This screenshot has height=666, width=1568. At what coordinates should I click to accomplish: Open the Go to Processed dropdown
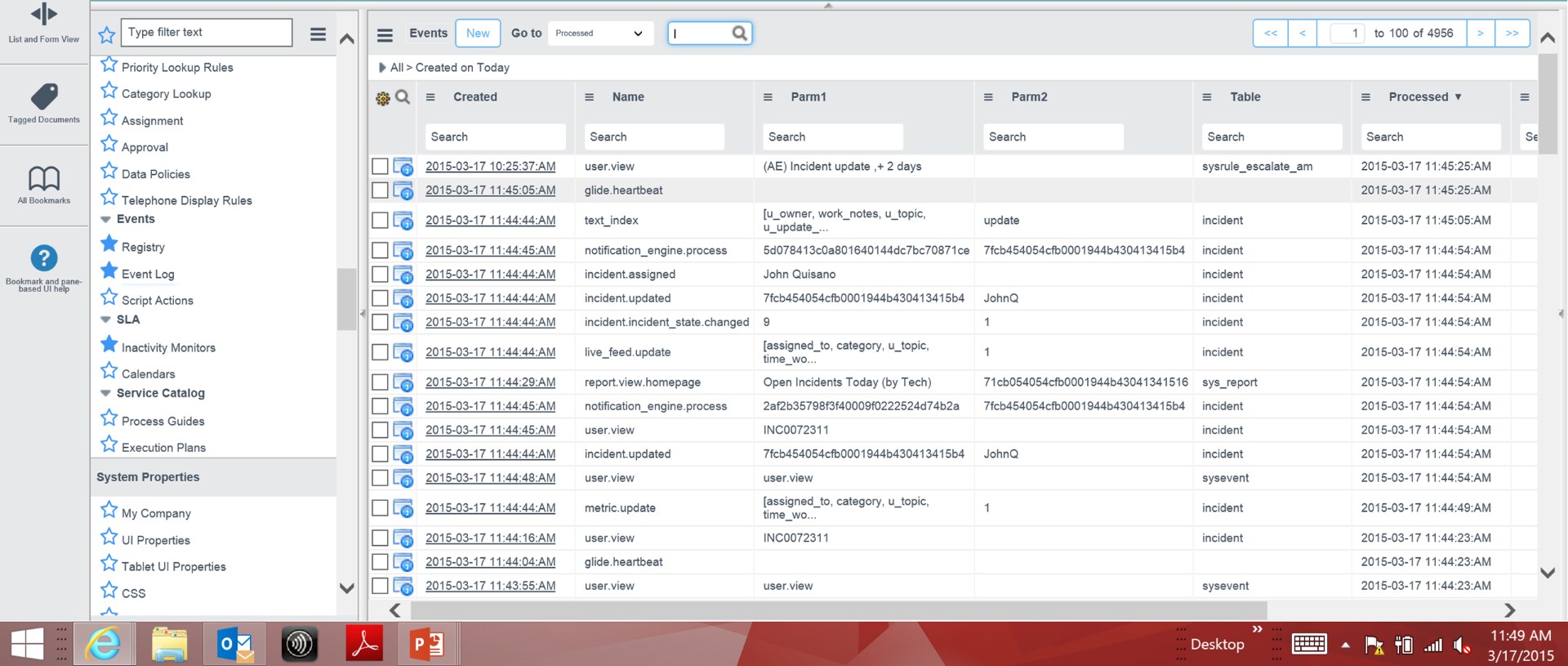click(600, 34)
